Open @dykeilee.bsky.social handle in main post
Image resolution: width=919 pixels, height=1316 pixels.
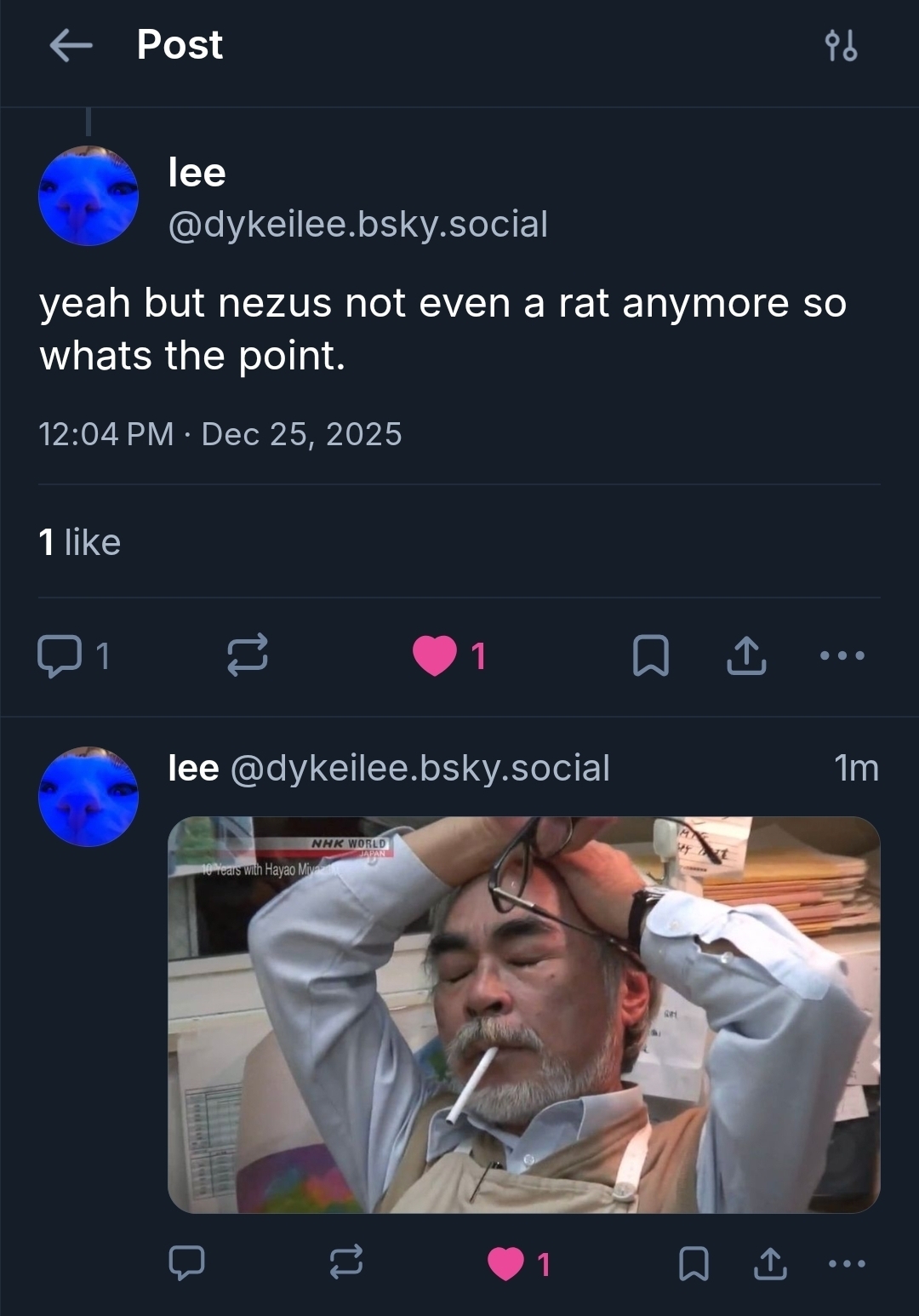tap(358, 224)
